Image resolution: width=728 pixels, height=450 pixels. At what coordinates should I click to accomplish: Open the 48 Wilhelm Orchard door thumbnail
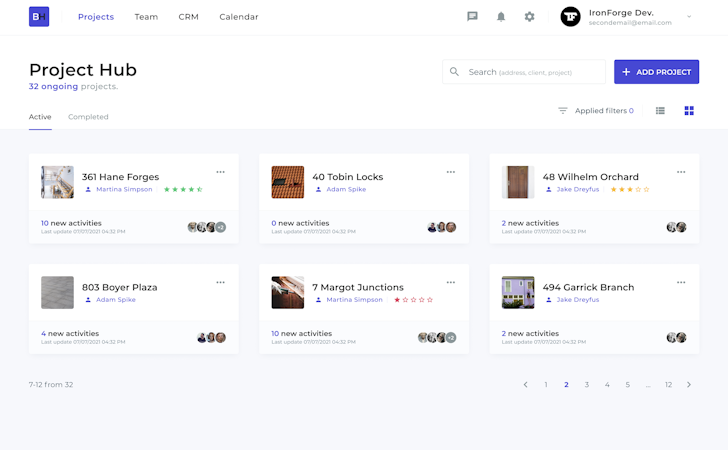tap(518, 182)
